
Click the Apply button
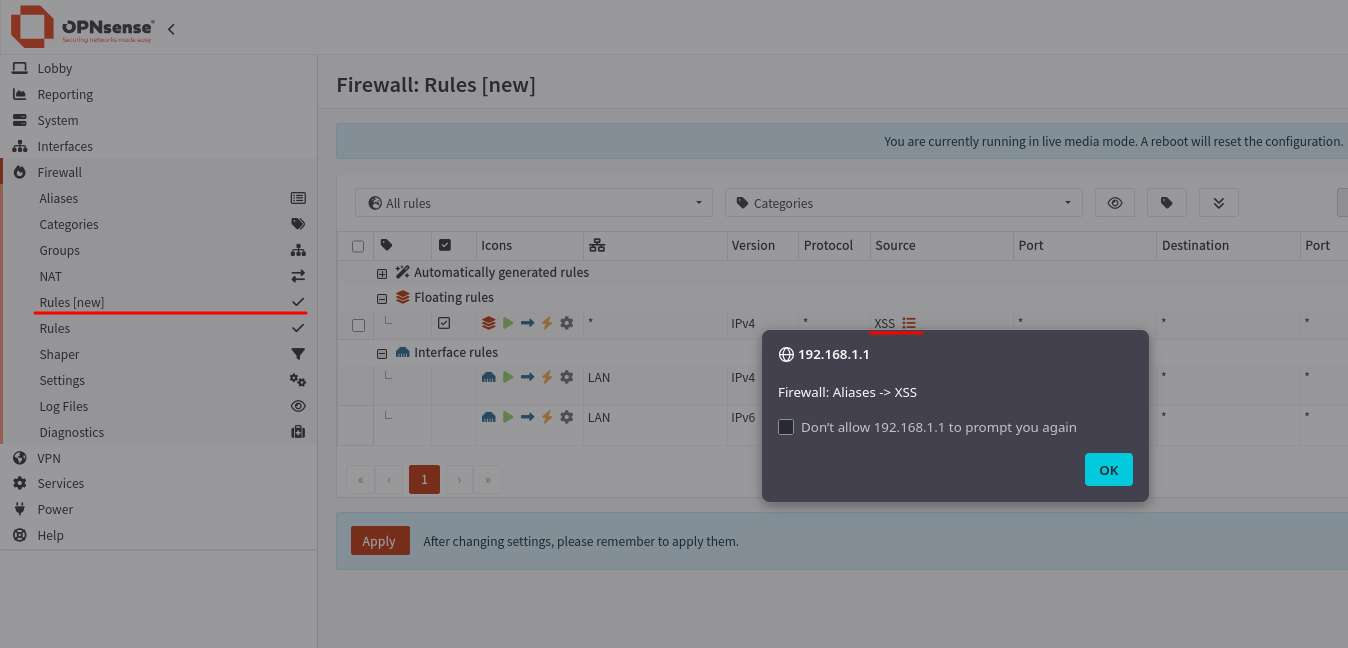point(380,541)
